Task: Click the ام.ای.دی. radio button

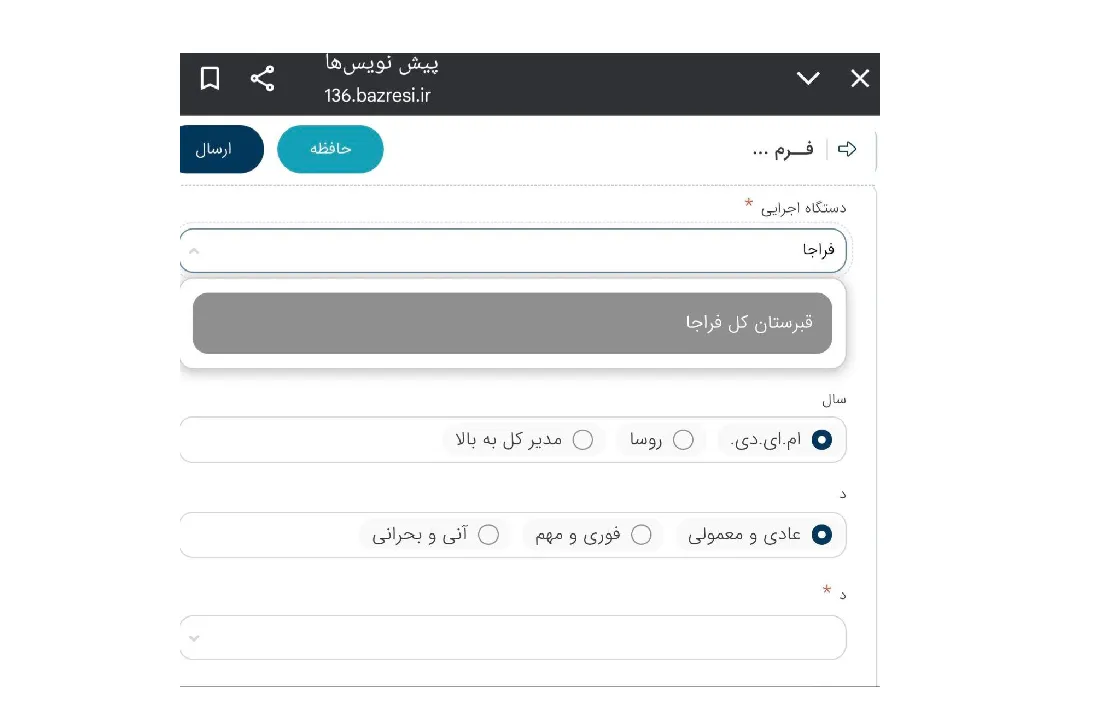Action: pos(822,439)
